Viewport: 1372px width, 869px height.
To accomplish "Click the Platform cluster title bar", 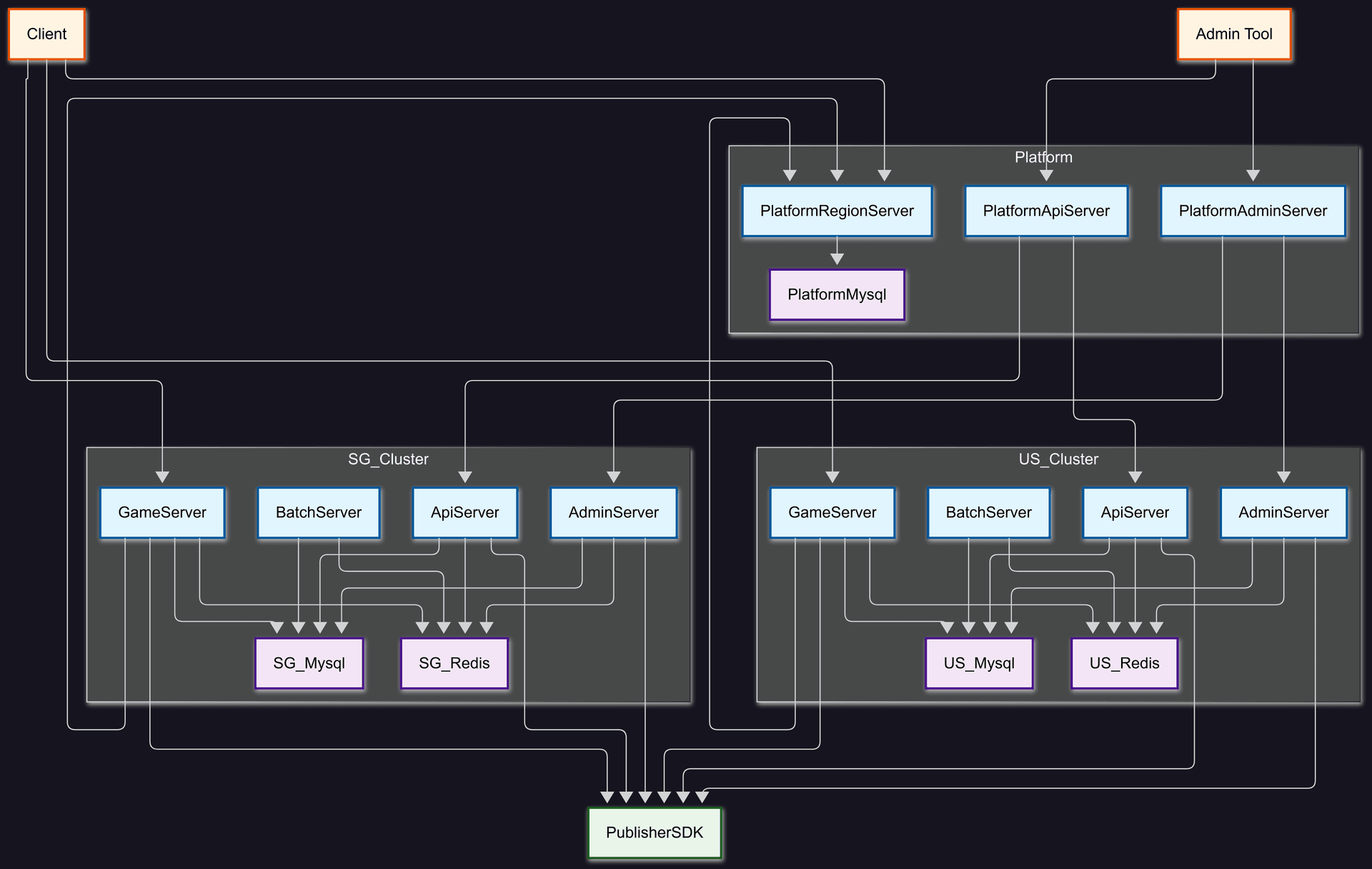I will tap(1043, 157).
